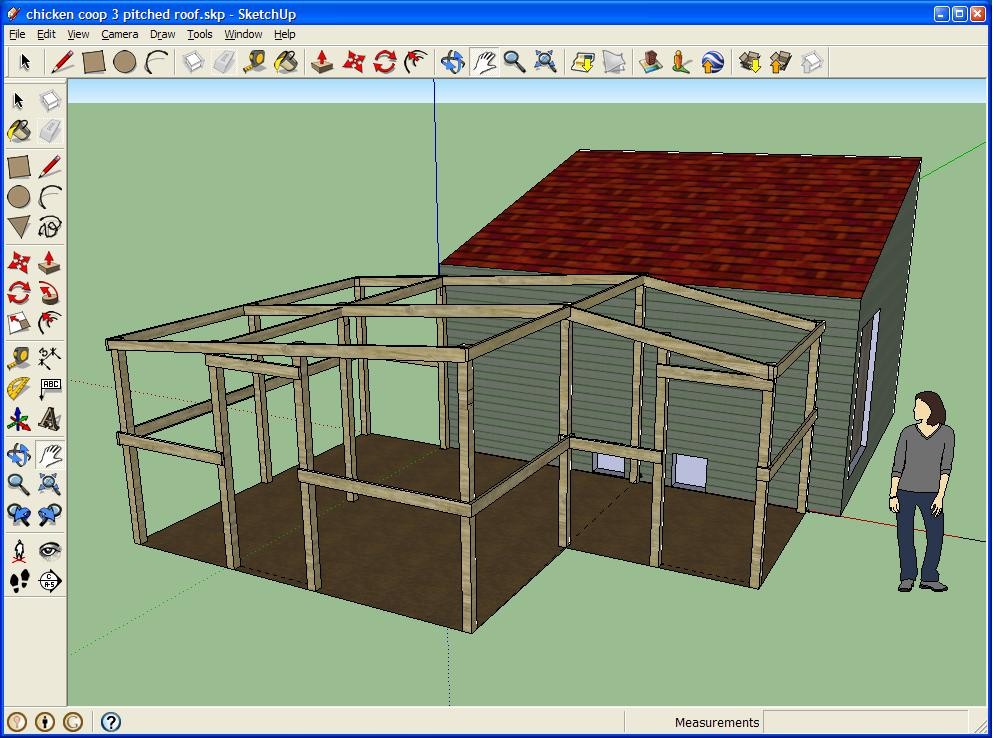Activate the Position Camera tool
This screenshot has width=996, height=738.
pyautogui.click(x=18, y=551)
